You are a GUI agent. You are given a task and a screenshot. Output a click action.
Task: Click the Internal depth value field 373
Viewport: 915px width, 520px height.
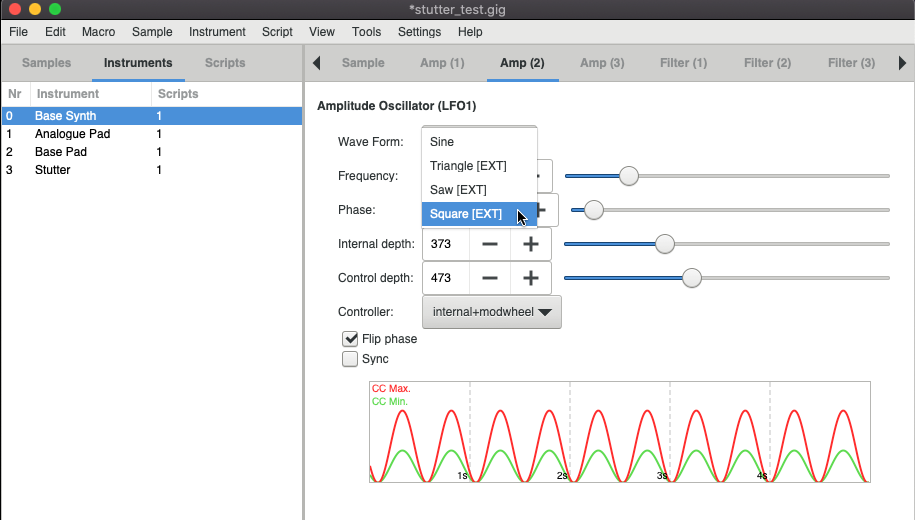[446, 244]
